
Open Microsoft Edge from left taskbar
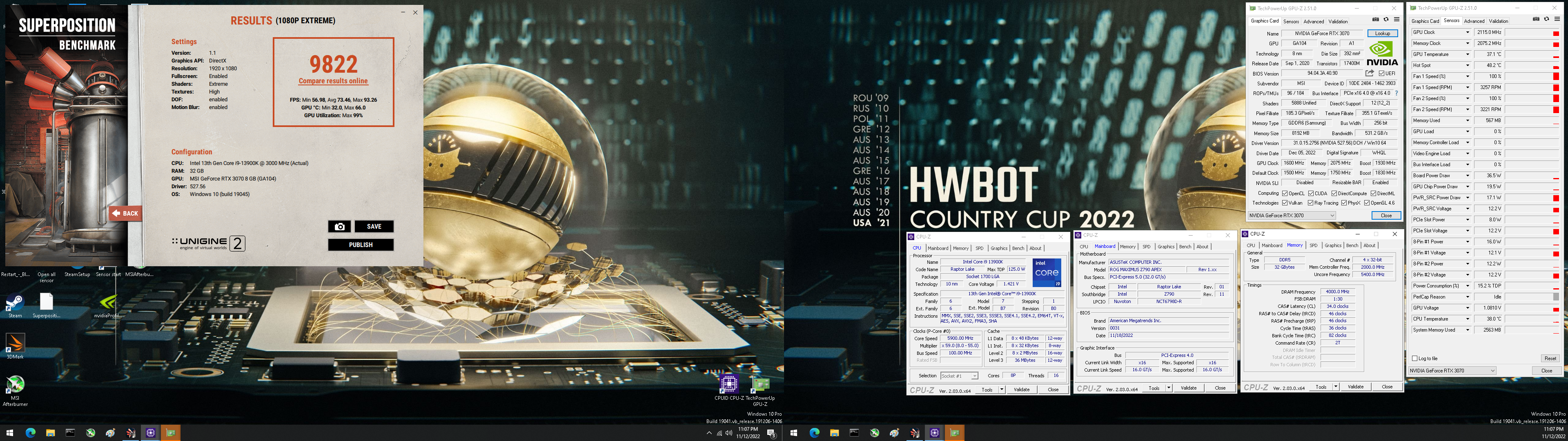pyautogui.click(x=31, y=433)
